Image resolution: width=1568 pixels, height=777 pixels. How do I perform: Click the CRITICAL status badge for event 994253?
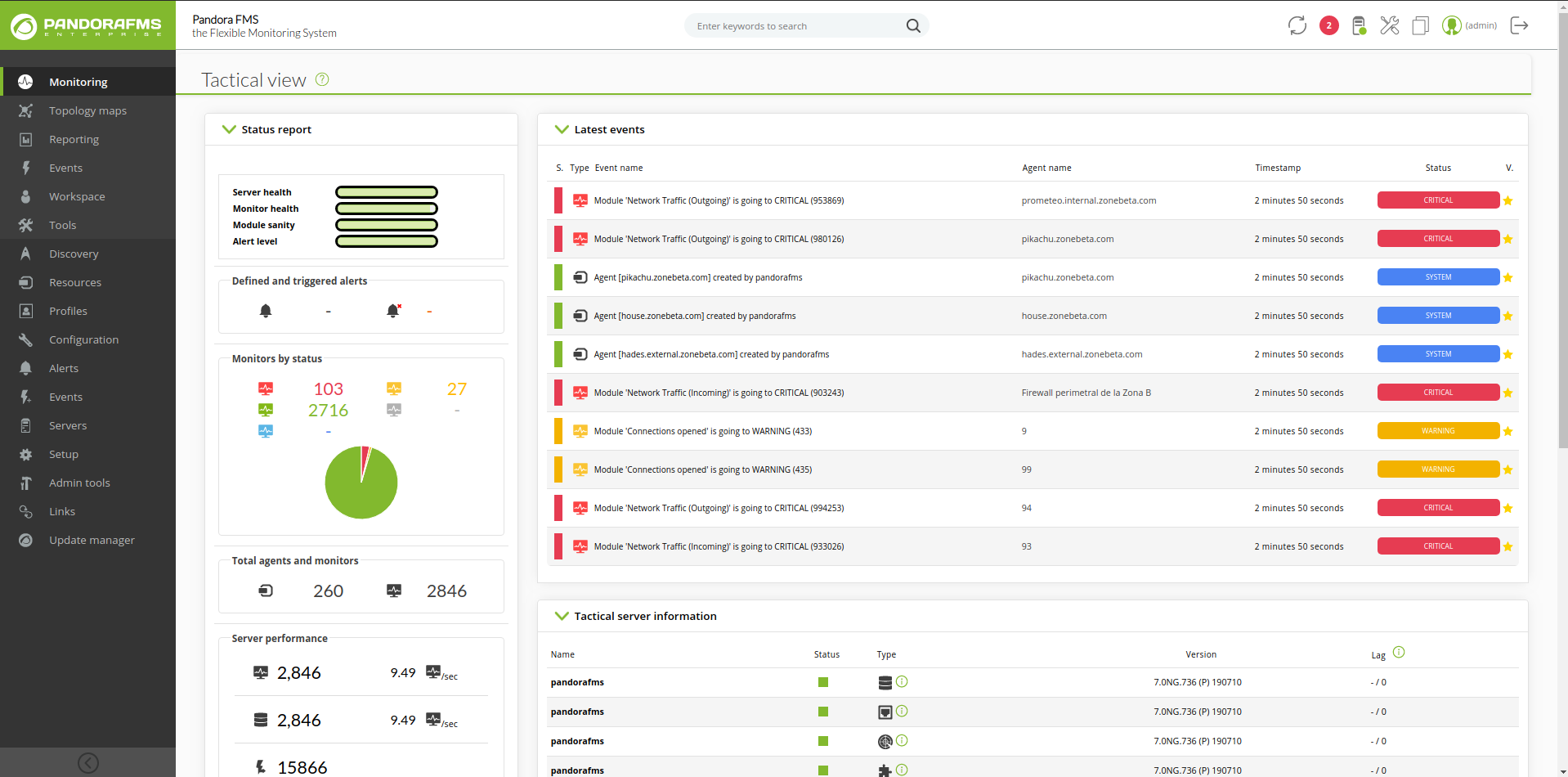tap(1438, 508)
